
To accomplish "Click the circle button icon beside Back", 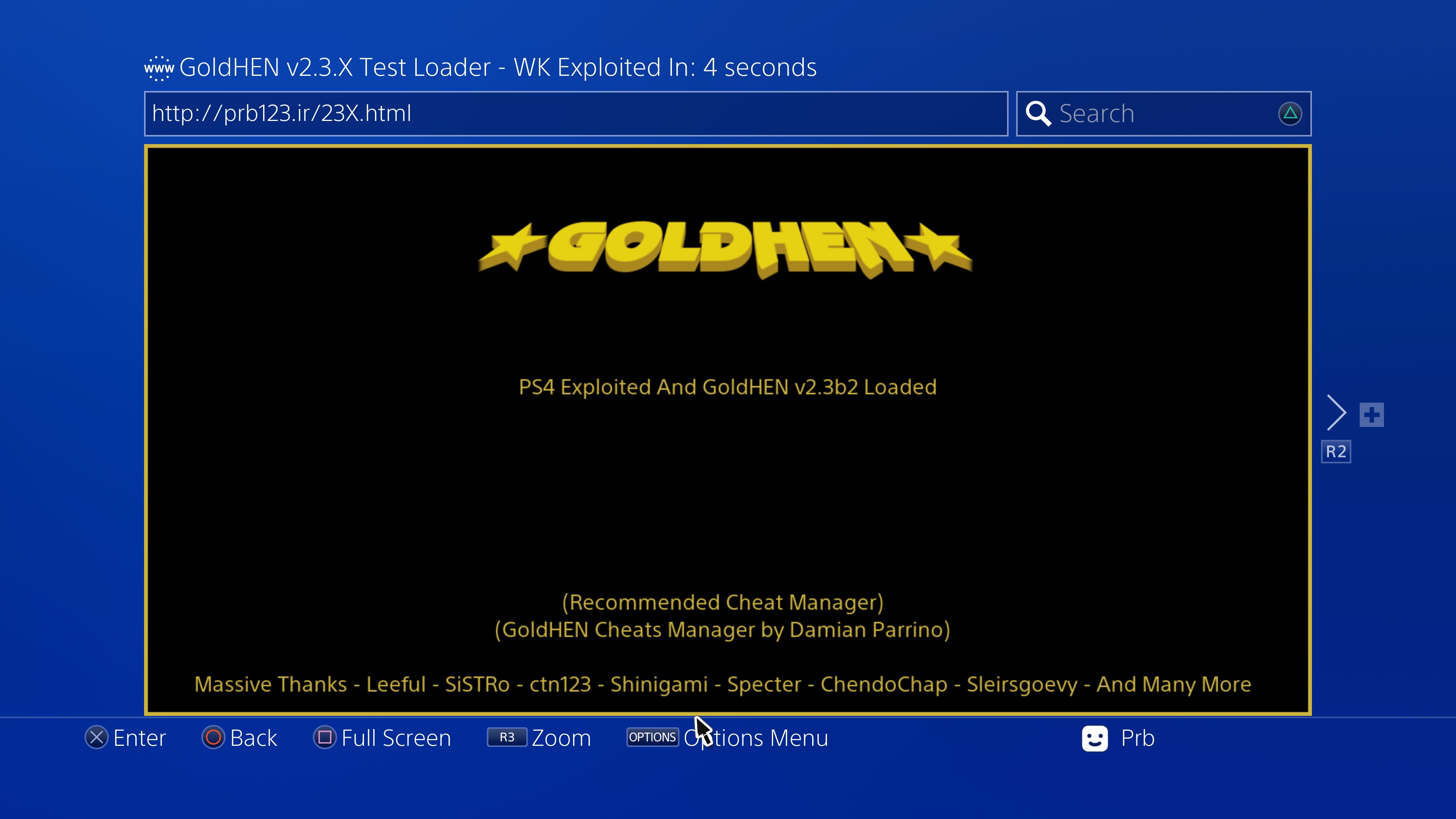I will (213, 737).
